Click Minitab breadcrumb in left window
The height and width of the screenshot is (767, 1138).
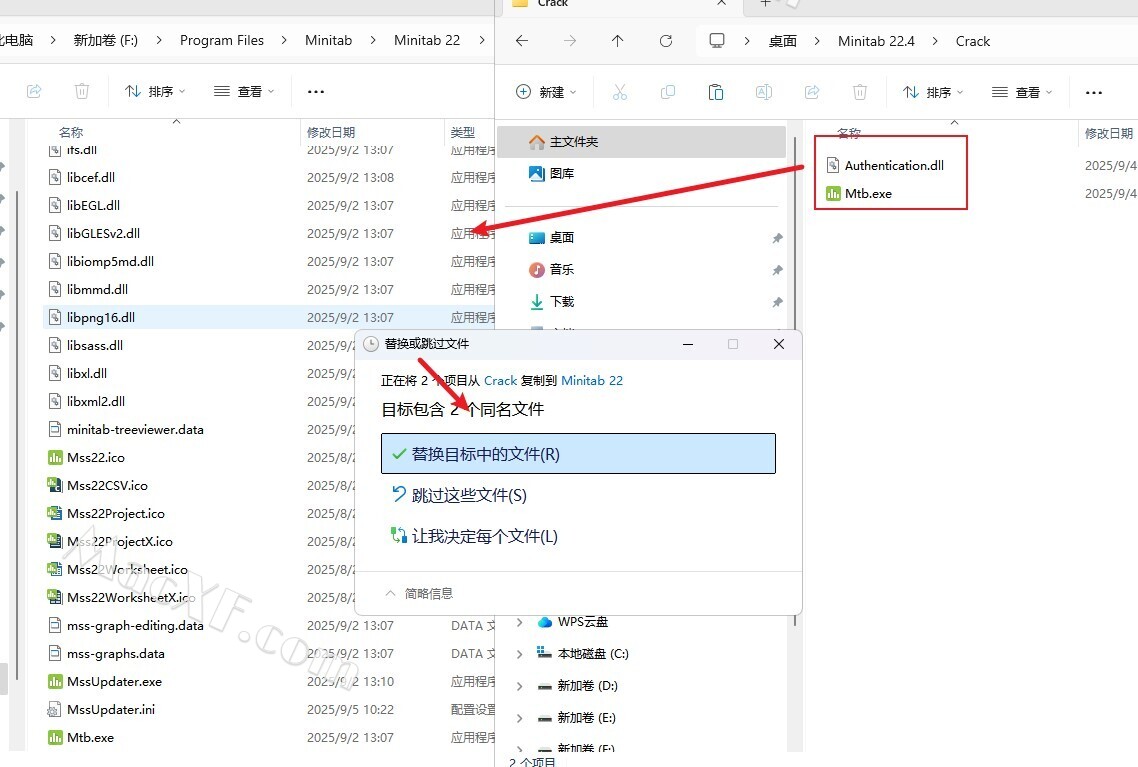coord(329,41)
